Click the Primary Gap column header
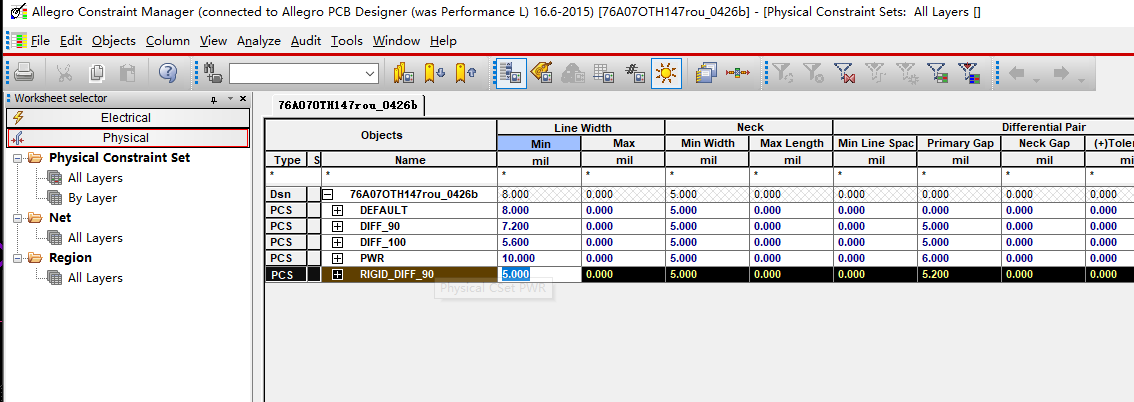Image resolution: width=1134 pixels, height=402 pixels. tap(960, 143)
